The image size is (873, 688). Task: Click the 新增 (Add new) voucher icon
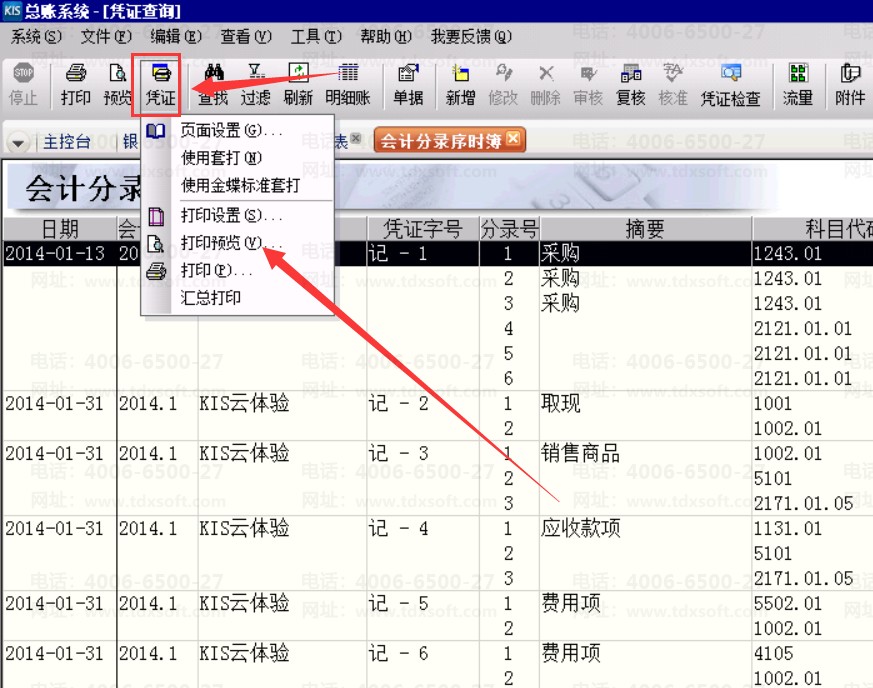tap(460, 84)
